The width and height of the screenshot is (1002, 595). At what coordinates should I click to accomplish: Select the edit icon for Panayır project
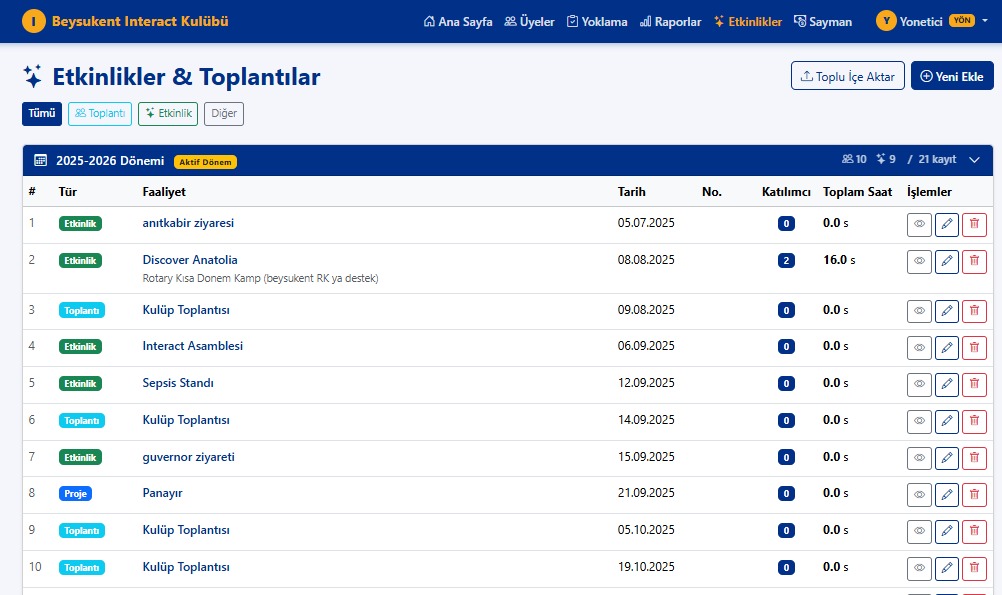tap(947, 494)
